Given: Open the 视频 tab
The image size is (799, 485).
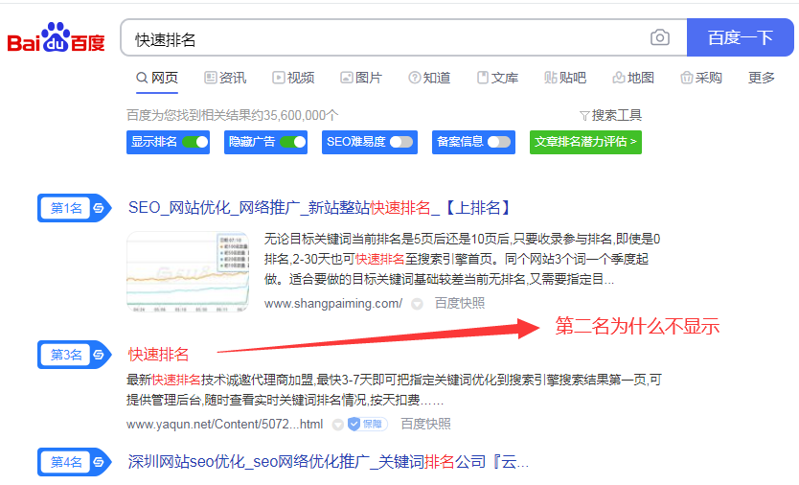Looking at the screenshot, I should 293,78.
